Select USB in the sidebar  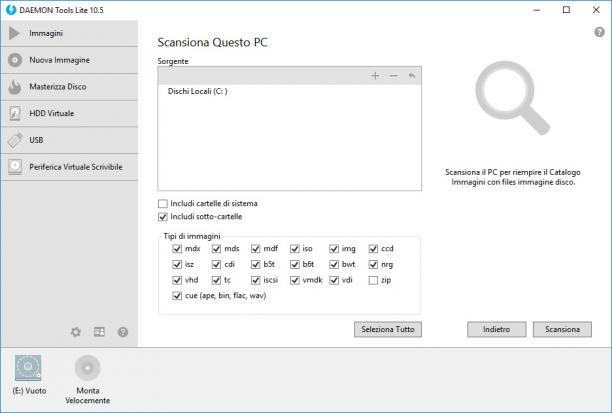tap(69, 140)
